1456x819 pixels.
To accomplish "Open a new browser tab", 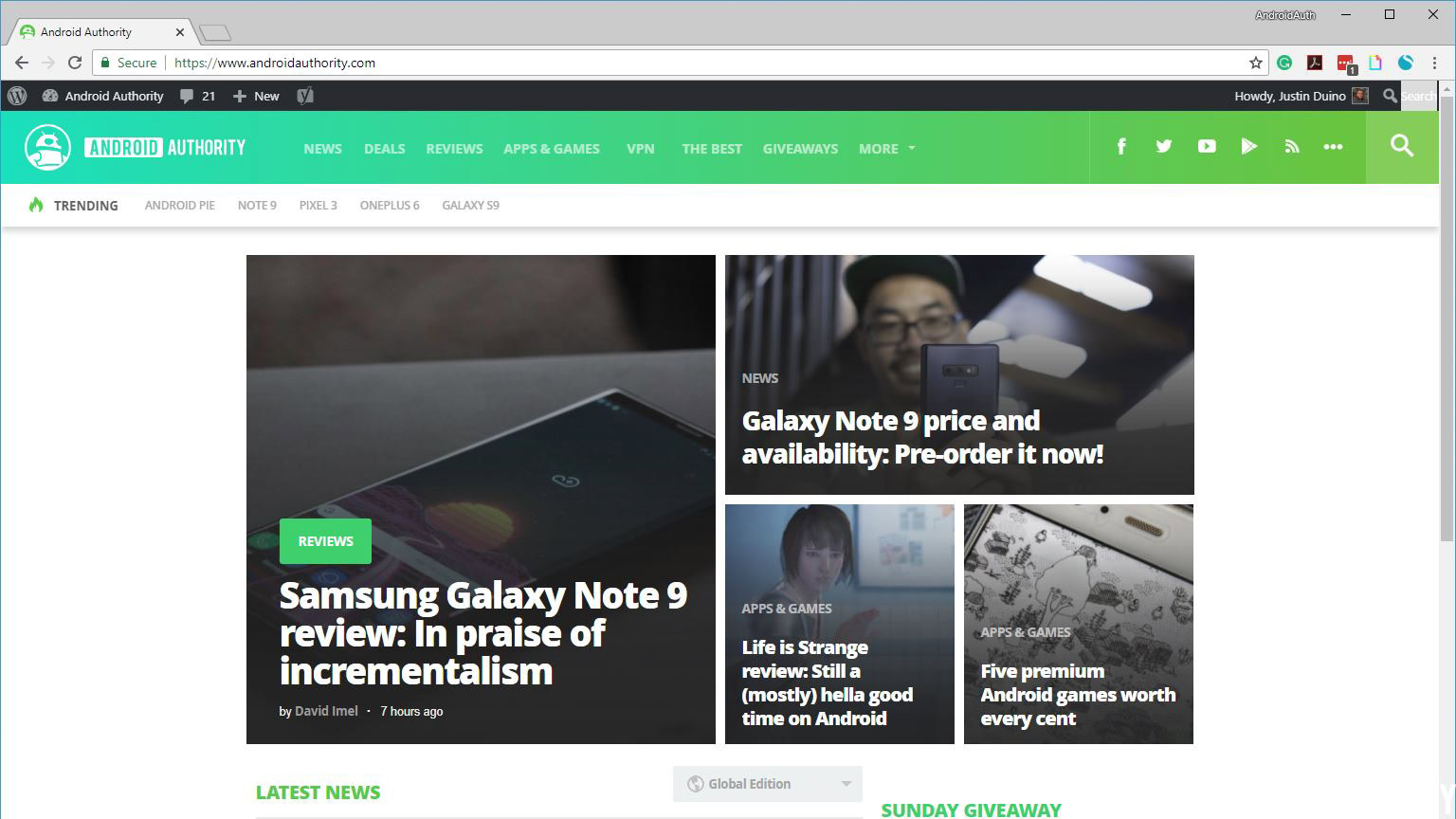I will (215, 33).
